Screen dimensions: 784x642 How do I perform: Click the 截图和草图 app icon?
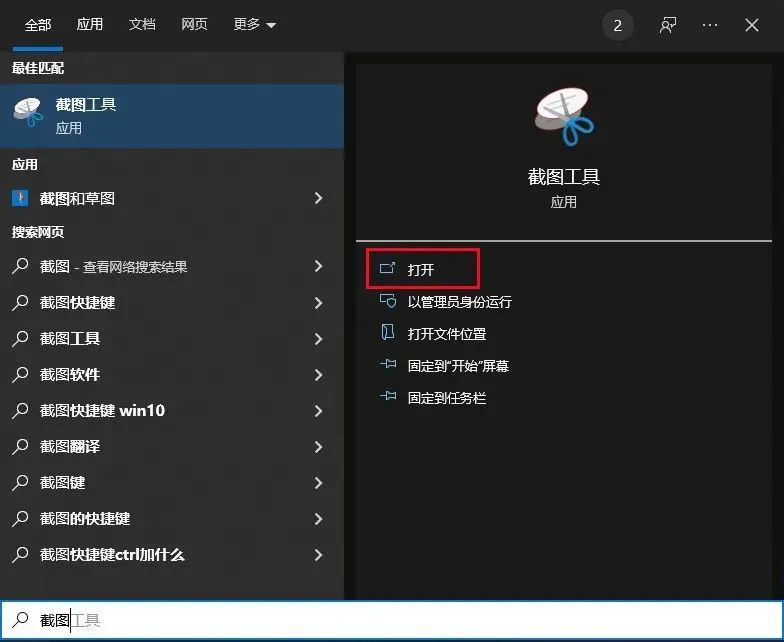(x=20, y=198)
